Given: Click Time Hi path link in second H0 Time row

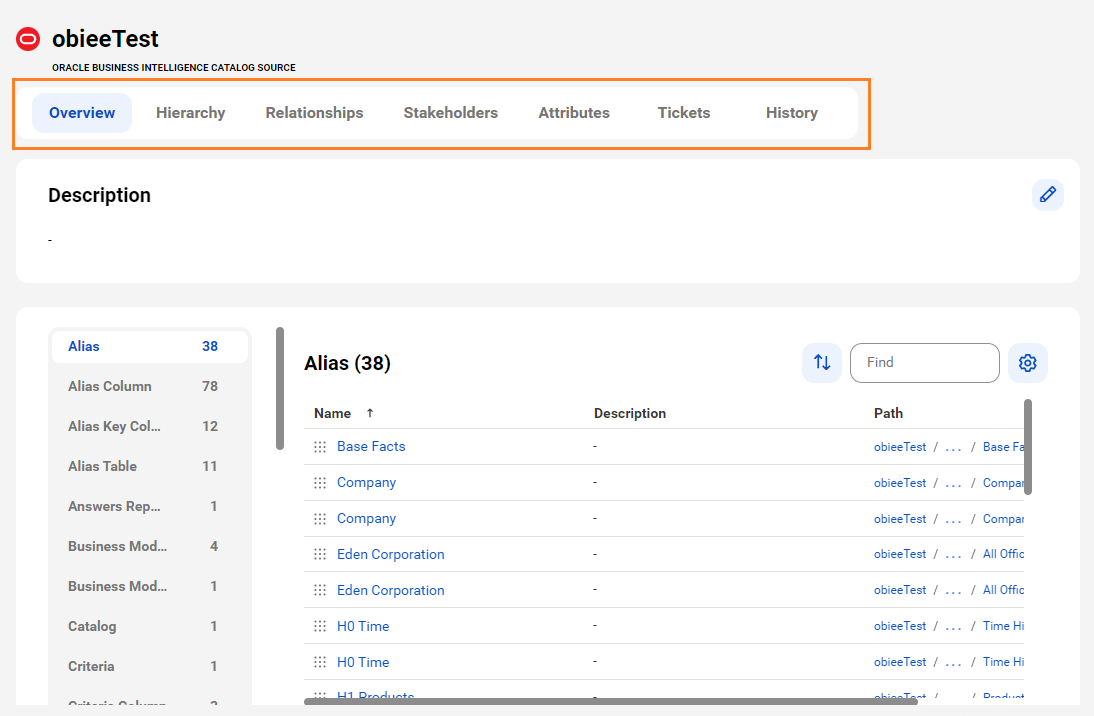Looking at the screenshot, I should tap(1003, 662).
